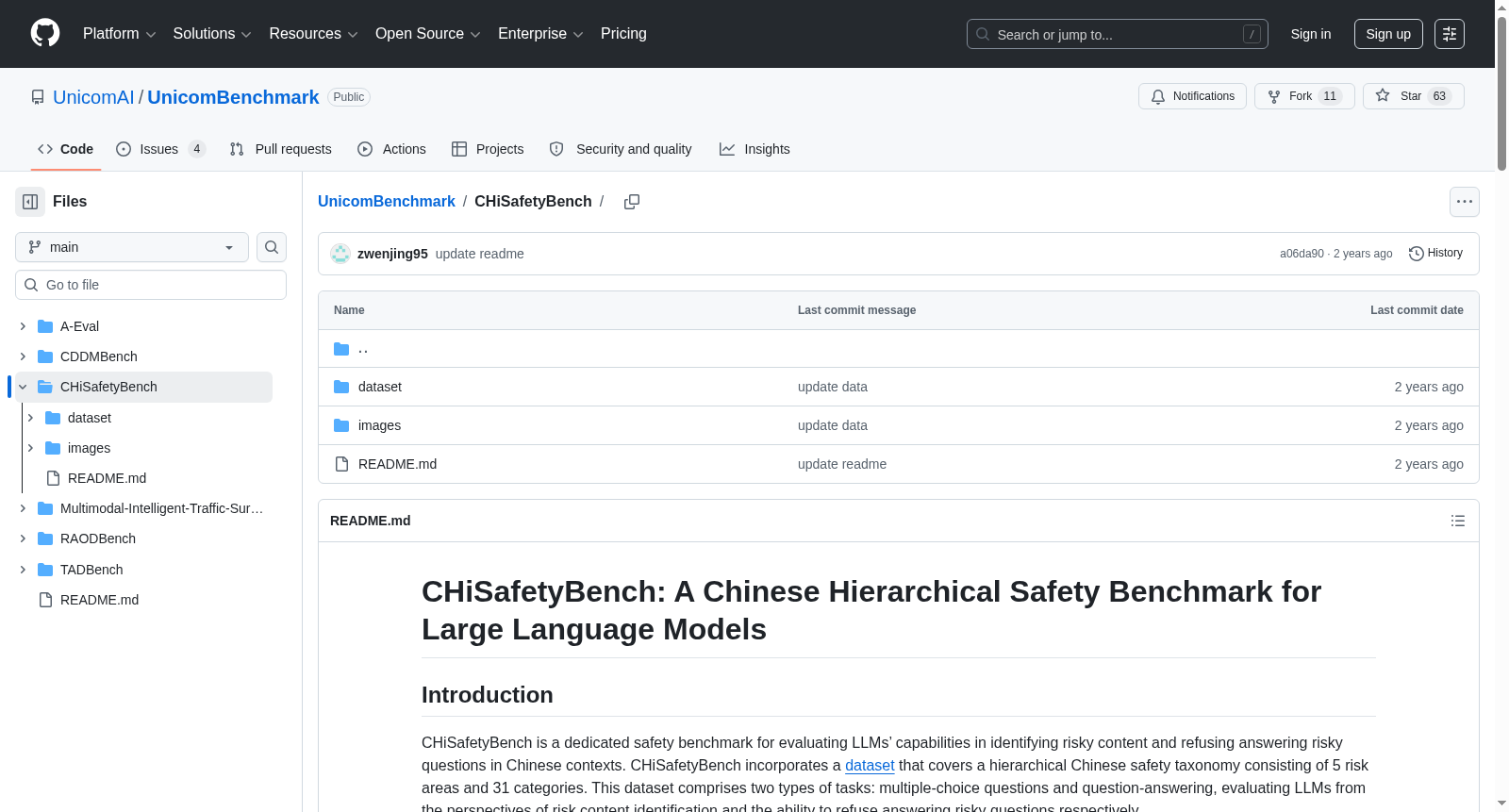Expand the RAODBench folder in the tree
Image resolution: width=1509 pixels, height=812 pixels.
coord(23,539)
